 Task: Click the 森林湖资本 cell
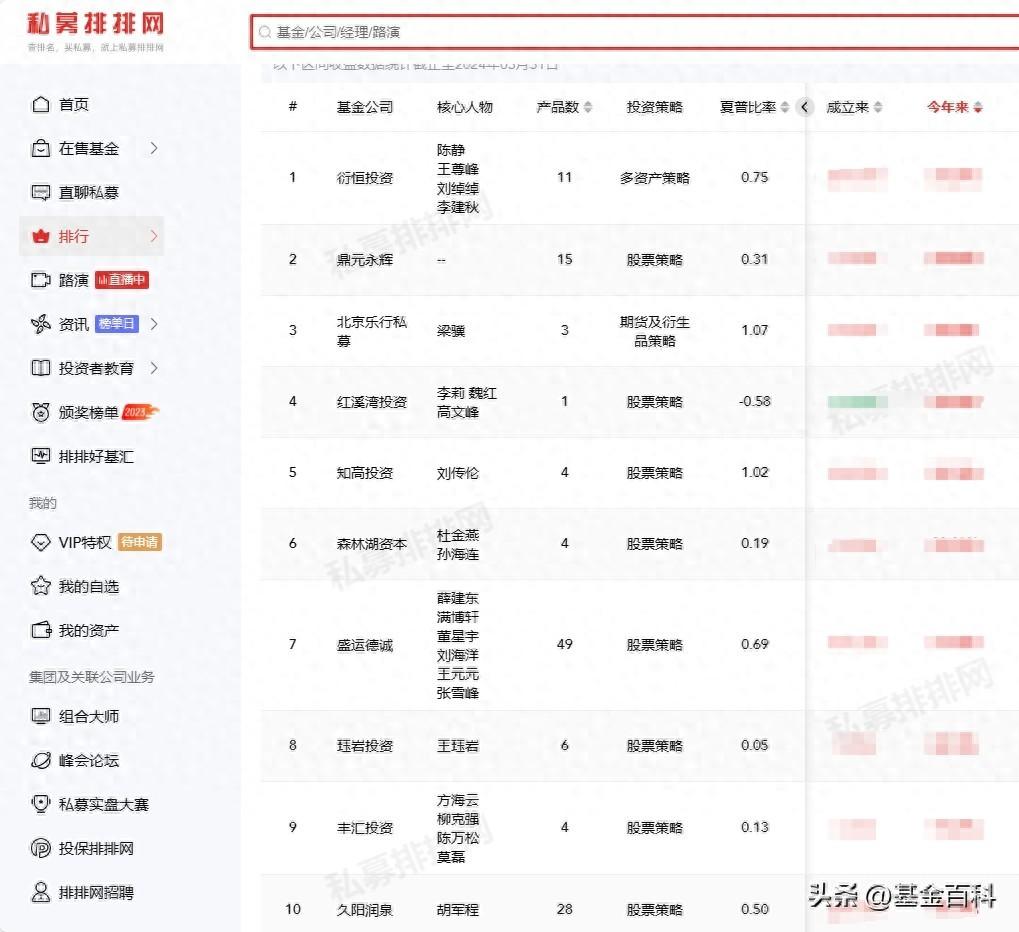372,543
